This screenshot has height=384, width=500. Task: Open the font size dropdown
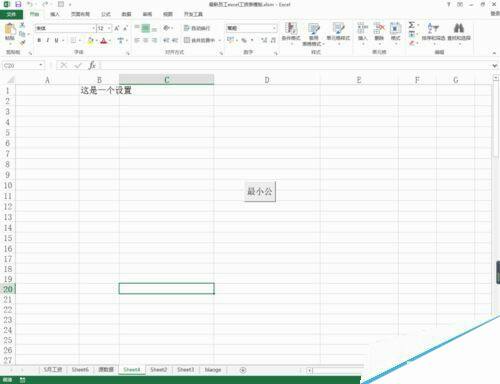(x=109, y=28)
